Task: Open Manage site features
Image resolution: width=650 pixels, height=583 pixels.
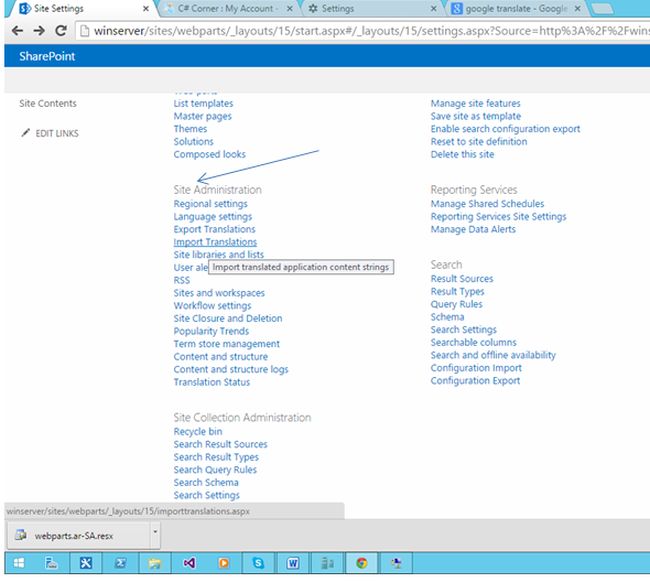Action: [x=475, y=104]
